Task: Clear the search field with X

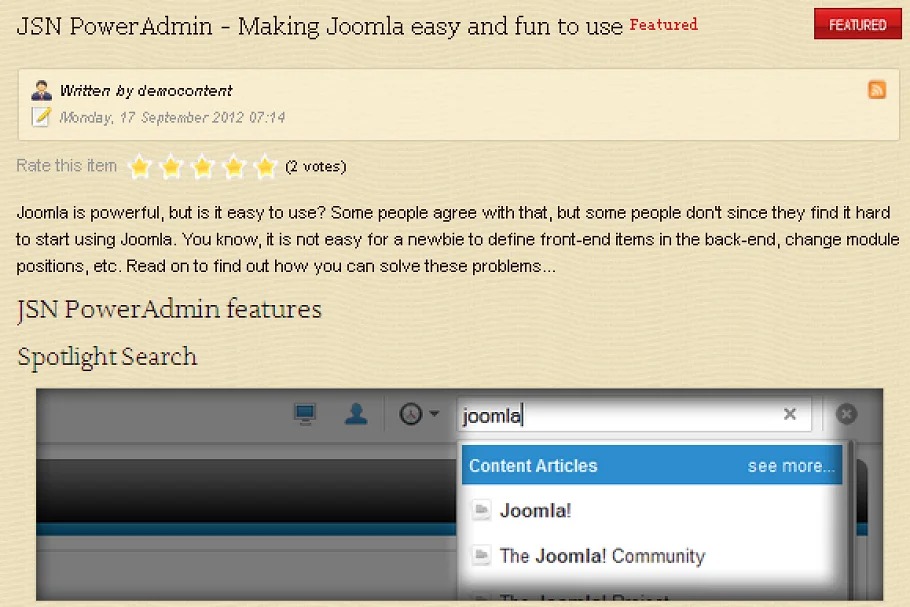Action: point(789,414)
